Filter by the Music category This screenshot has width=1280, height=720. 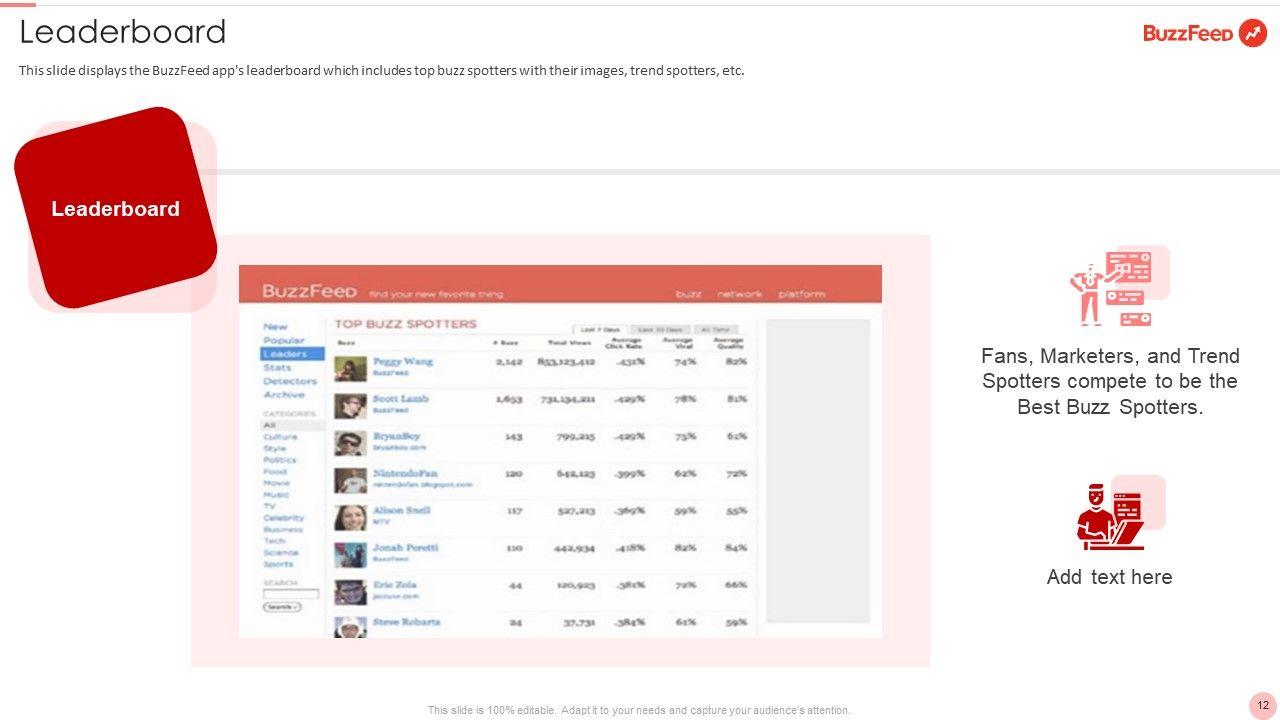click(277, 494)
